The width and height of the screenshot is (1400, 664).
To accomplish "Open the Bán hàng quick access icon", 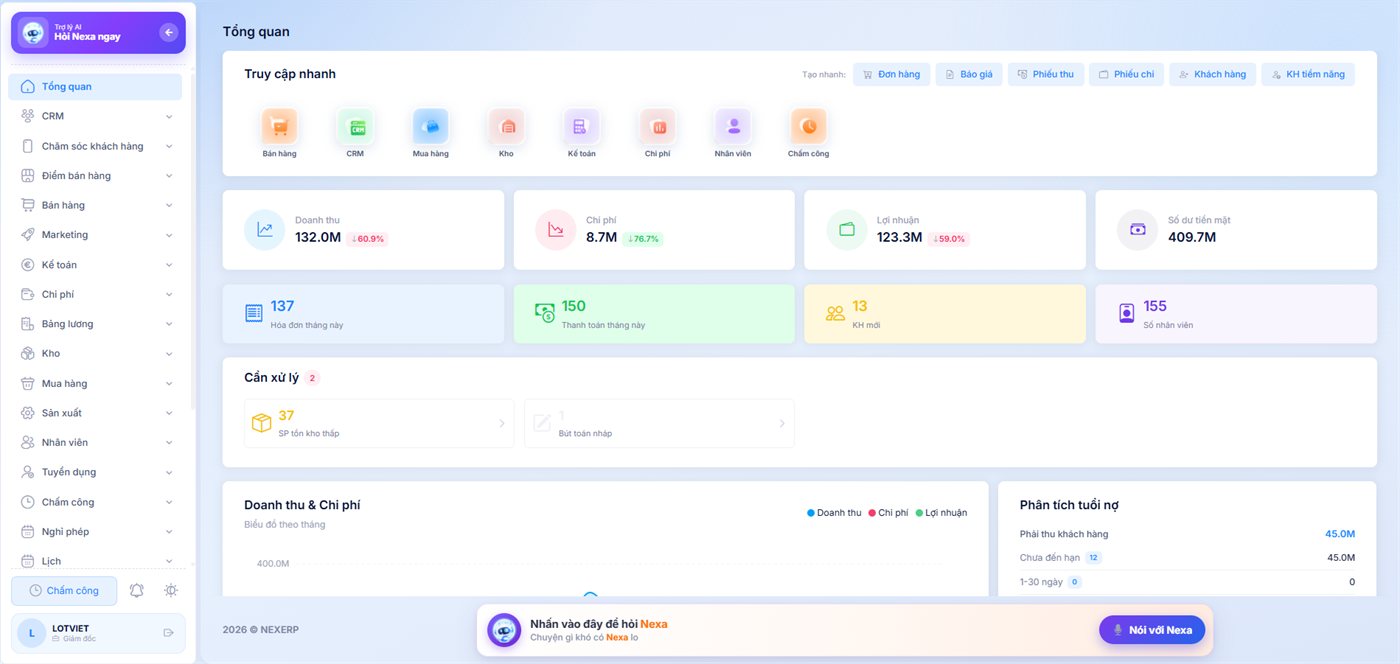I will (x=279, y=127).
